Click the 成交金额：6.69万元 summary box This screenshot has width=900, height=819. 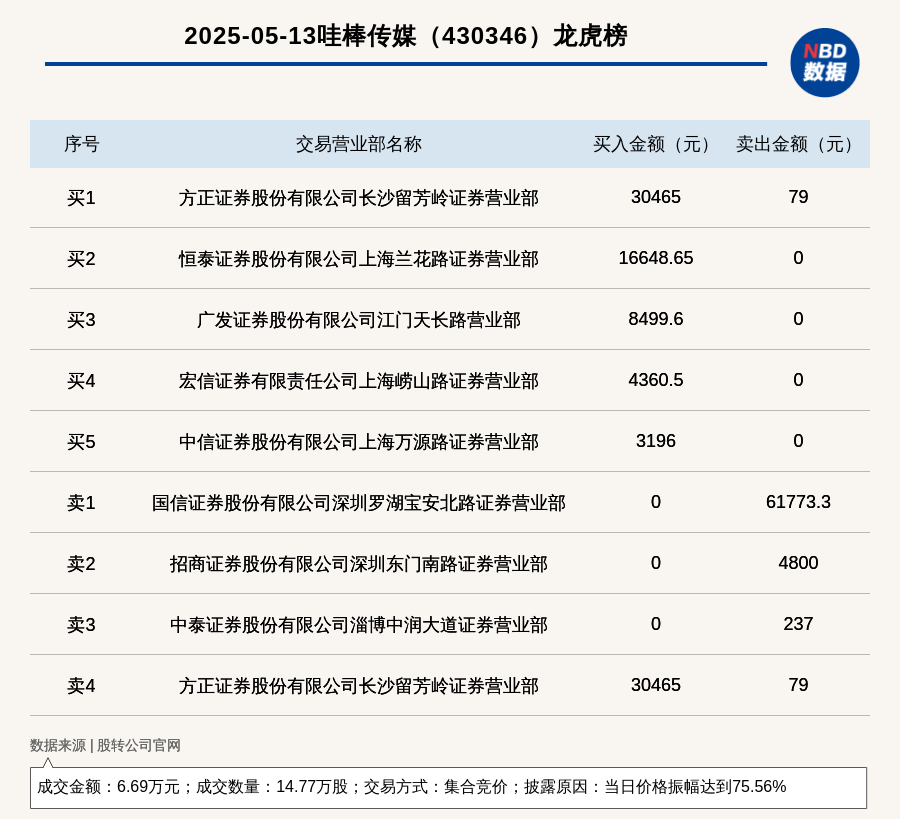pos(448,787)
